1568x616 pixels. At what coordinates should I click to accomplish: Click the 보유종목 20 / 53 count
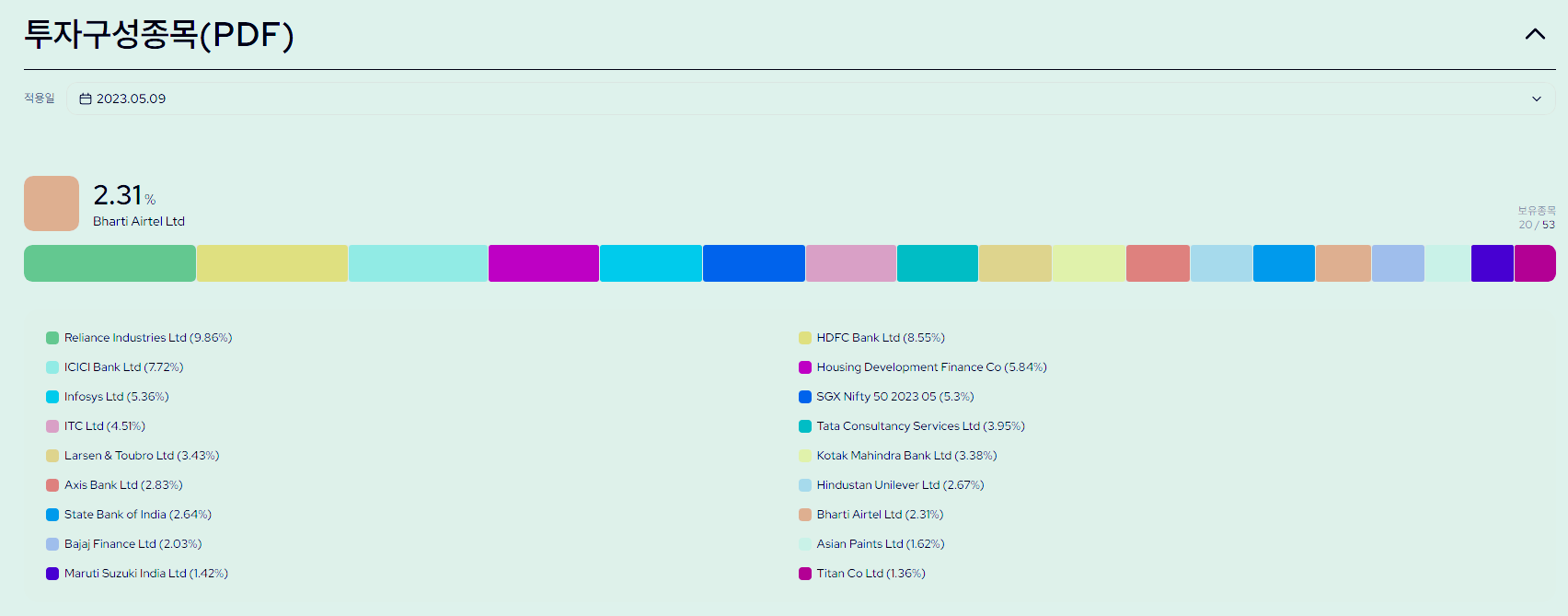coord(1537,217)
